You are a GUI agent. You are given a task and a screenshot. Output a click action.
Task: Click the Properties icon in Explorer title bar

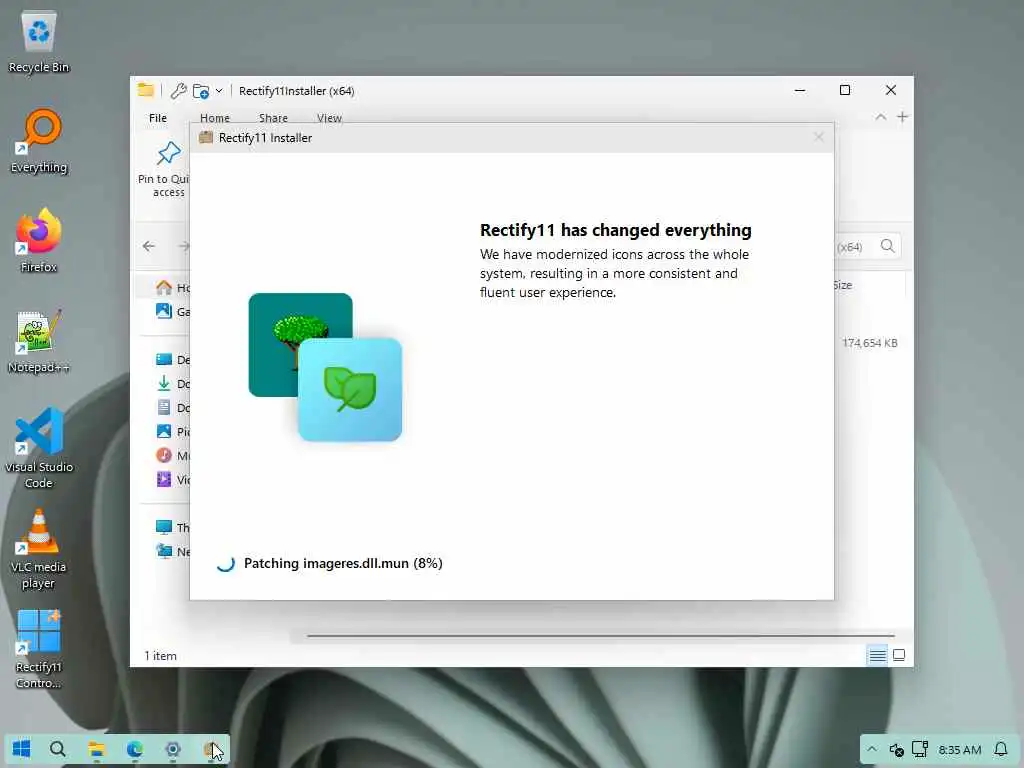point(178,91)
